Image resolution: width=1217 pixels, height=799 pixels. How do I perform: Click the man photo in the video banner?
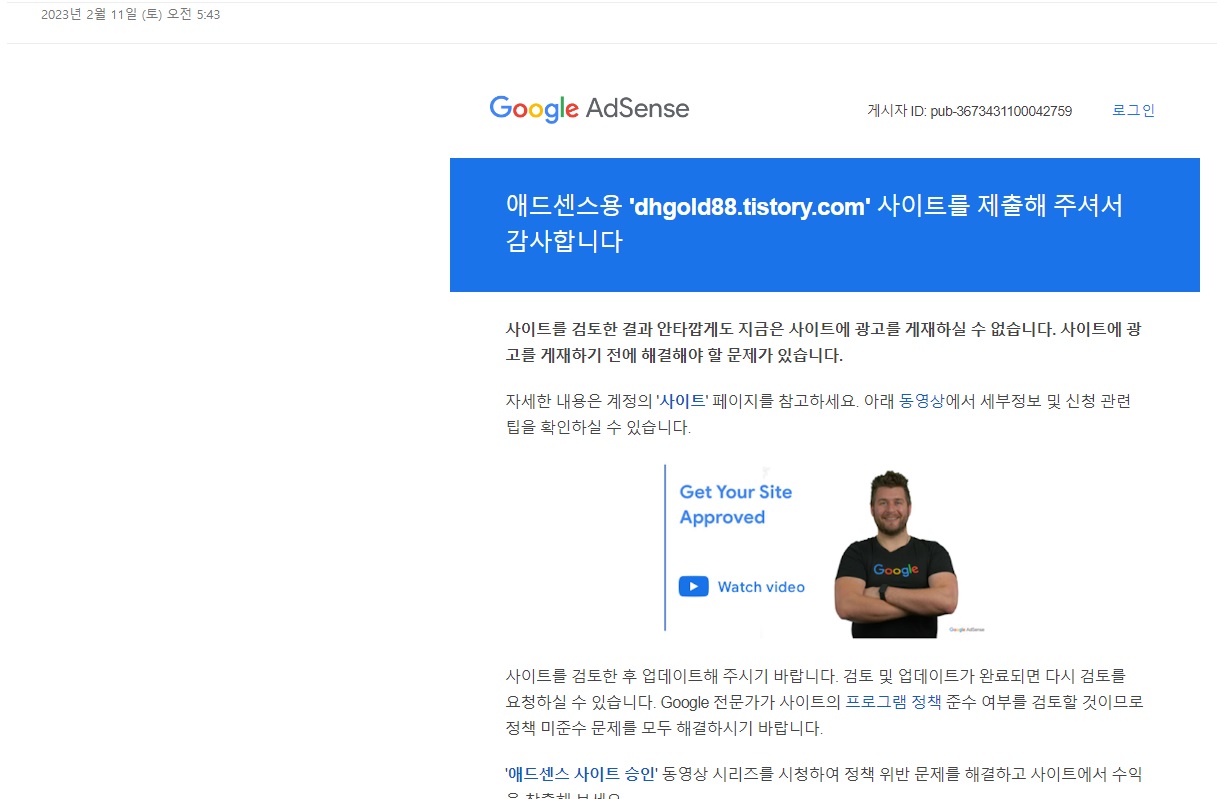pyautogui.click(x=895, y=552)
